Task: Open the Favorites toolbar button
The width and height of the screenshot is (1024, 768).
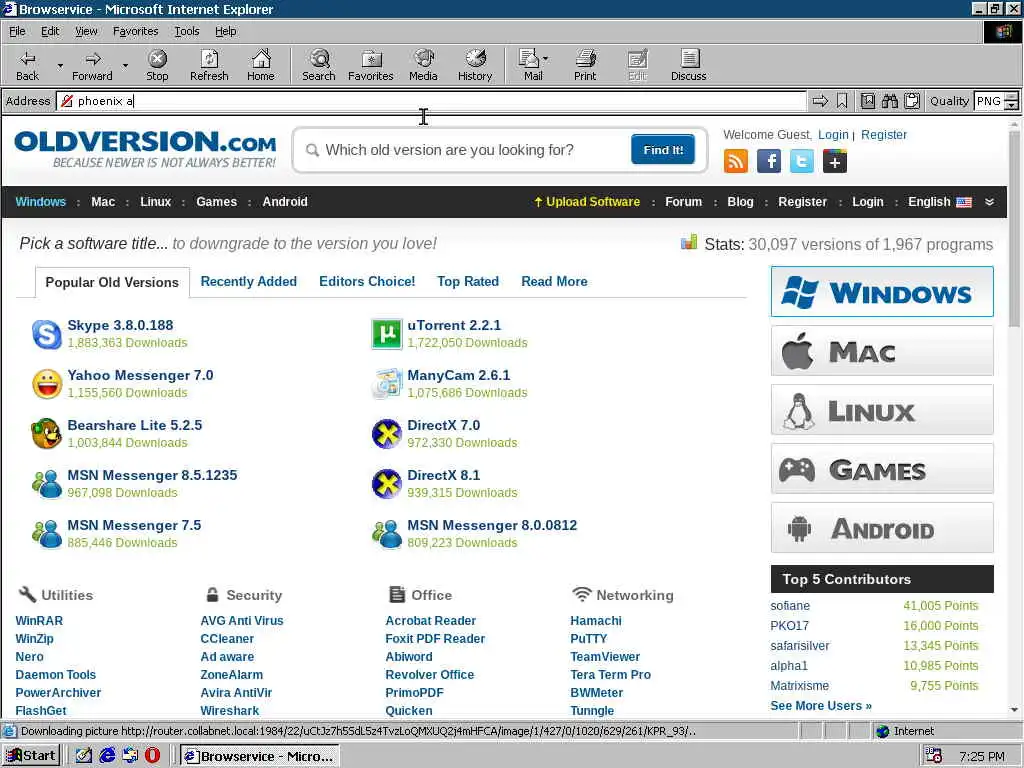Action: [x=371, y=65]
